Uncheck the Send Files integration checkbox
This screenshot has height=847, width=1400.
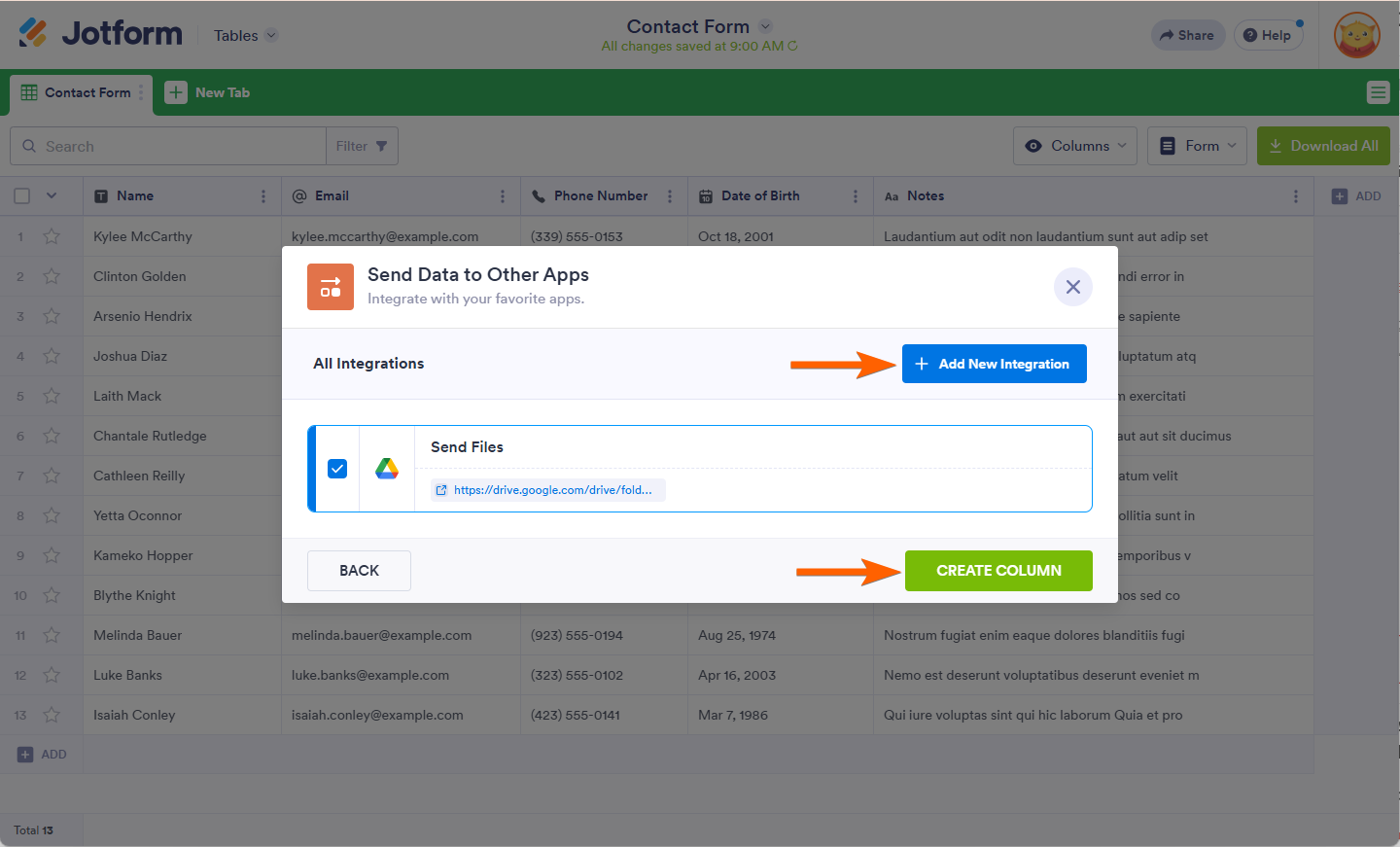coord(337,469)
